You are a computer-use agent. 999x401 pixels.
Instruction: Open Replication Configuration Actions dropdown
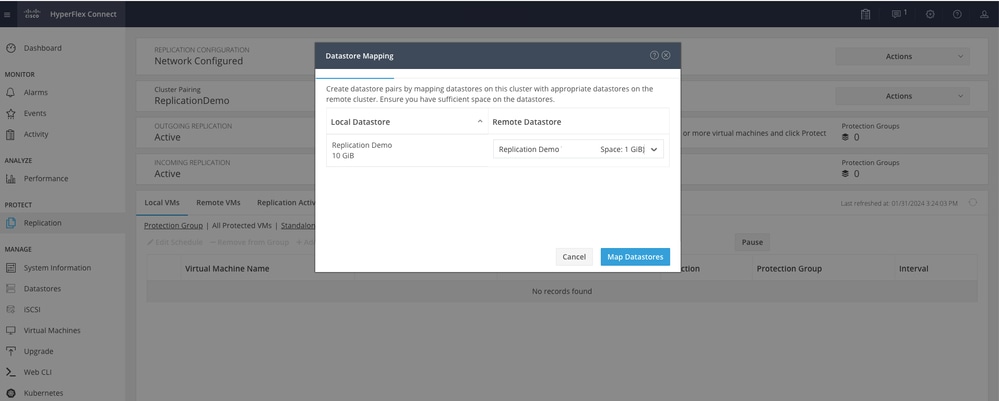tap(902, 56)
